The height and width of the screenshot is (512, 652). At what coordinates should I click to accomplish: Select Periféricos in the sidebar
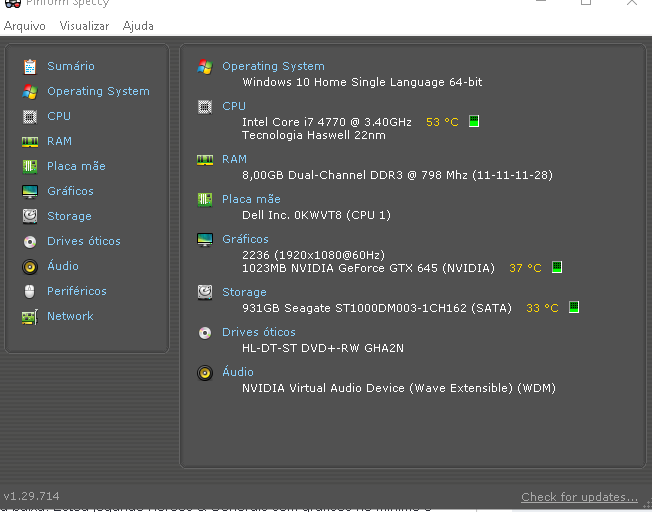[x=77, y=291]
